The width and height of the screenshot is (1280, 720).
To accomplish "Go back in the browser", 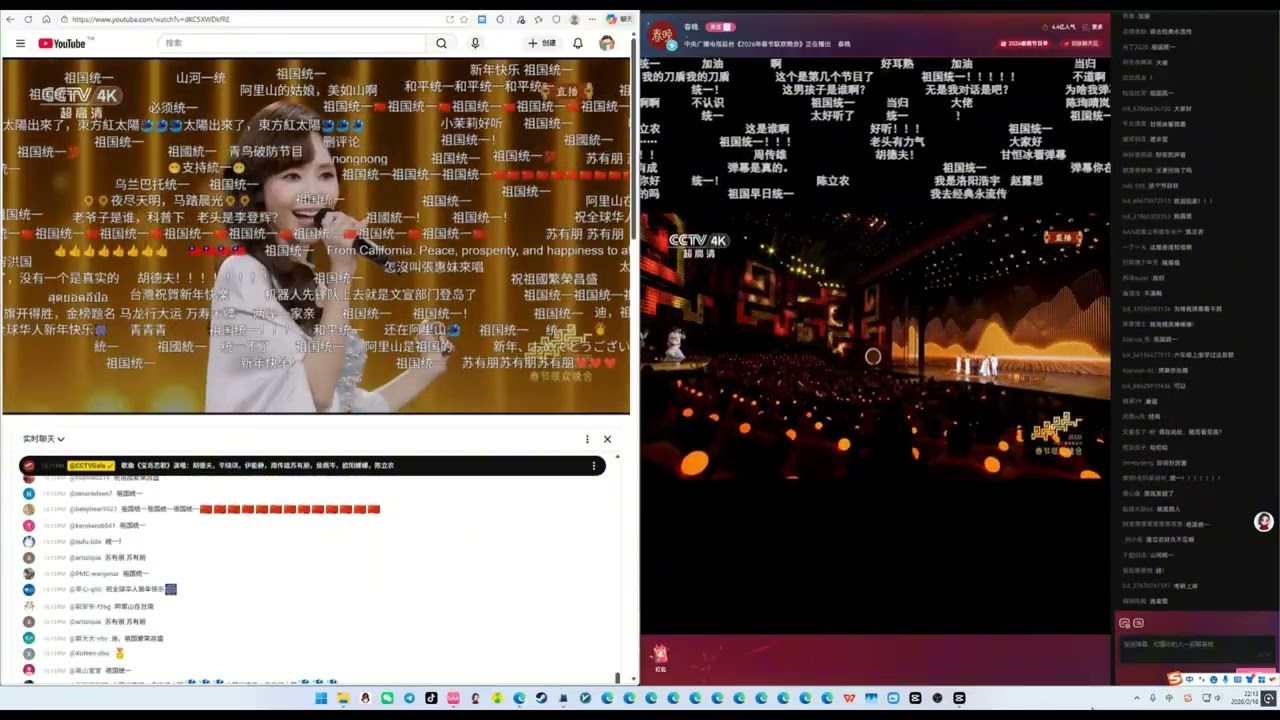I will point(10,19).
